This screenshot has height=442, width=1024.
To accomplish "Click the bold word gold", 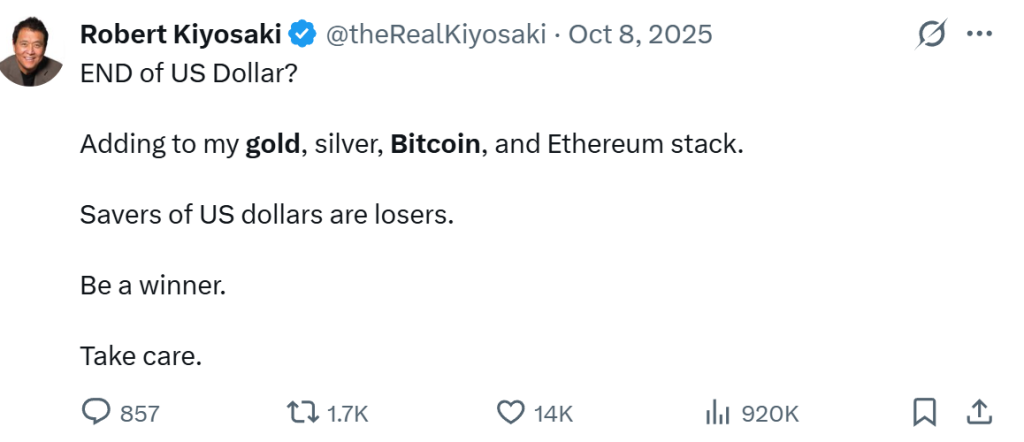I will pos(273,144).
